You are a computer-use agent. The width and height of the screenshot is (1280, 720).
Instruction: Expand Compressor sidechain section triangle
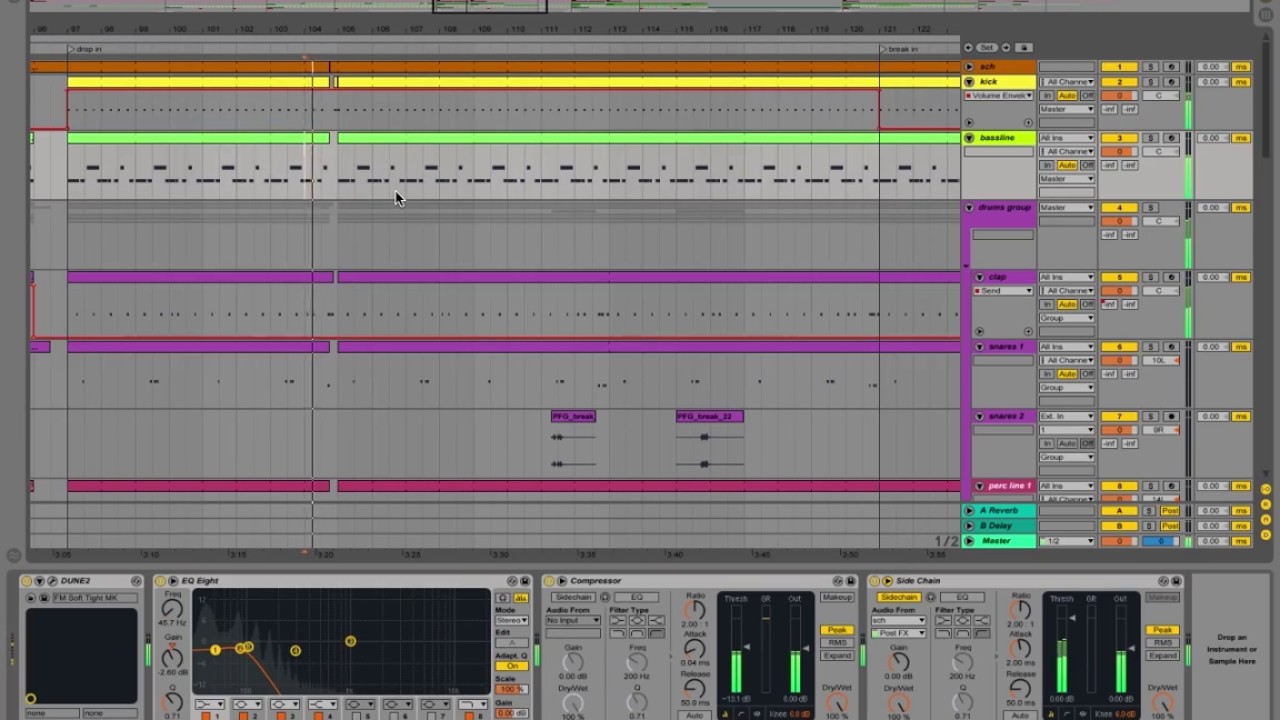point(562,581)
